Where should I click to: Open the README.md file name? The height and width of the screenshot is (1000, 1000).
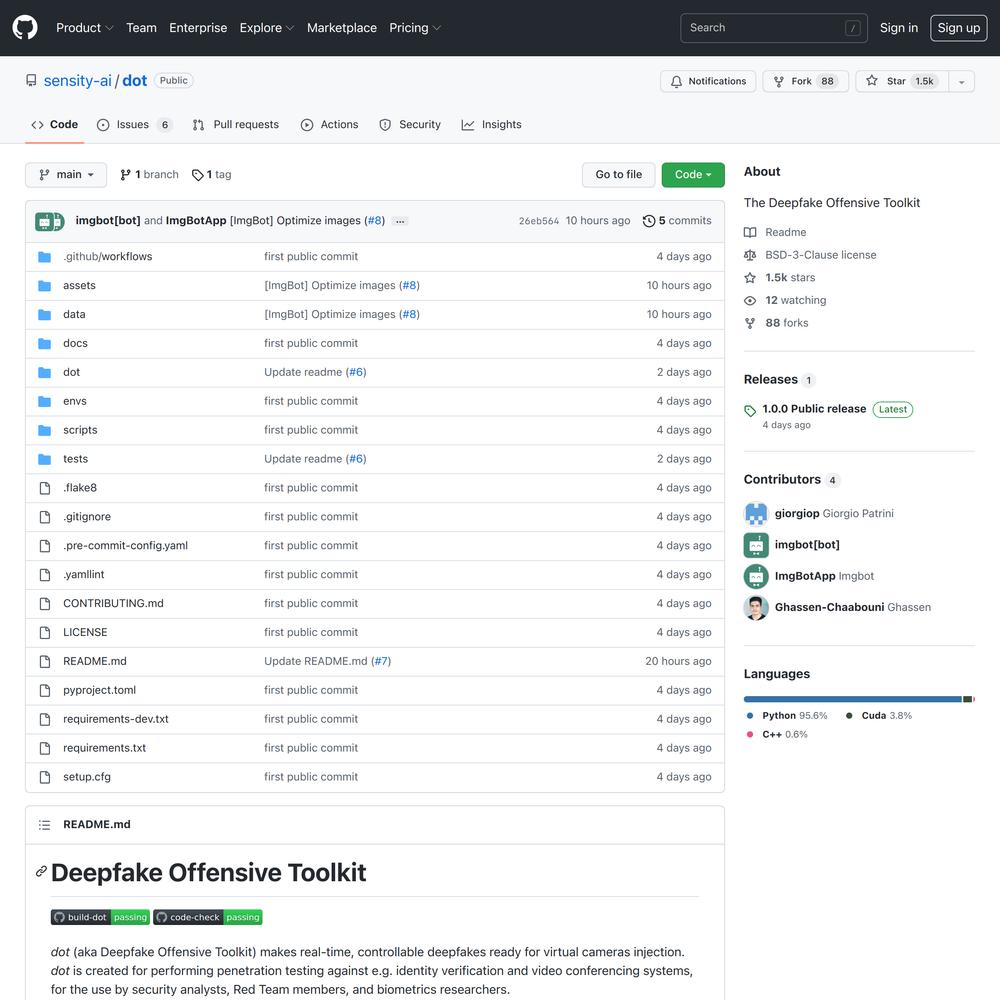click(95, 661)
